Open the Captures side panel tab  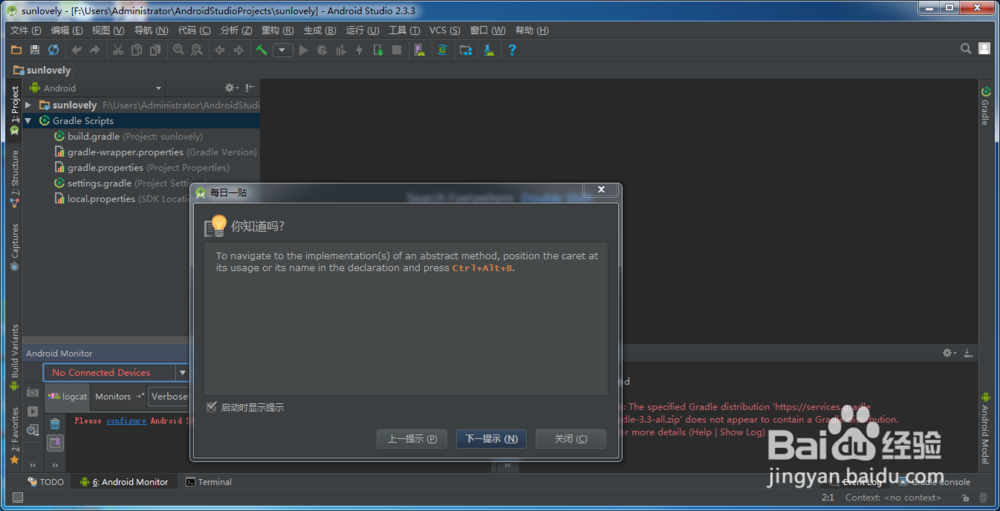[x=15, y=247]
